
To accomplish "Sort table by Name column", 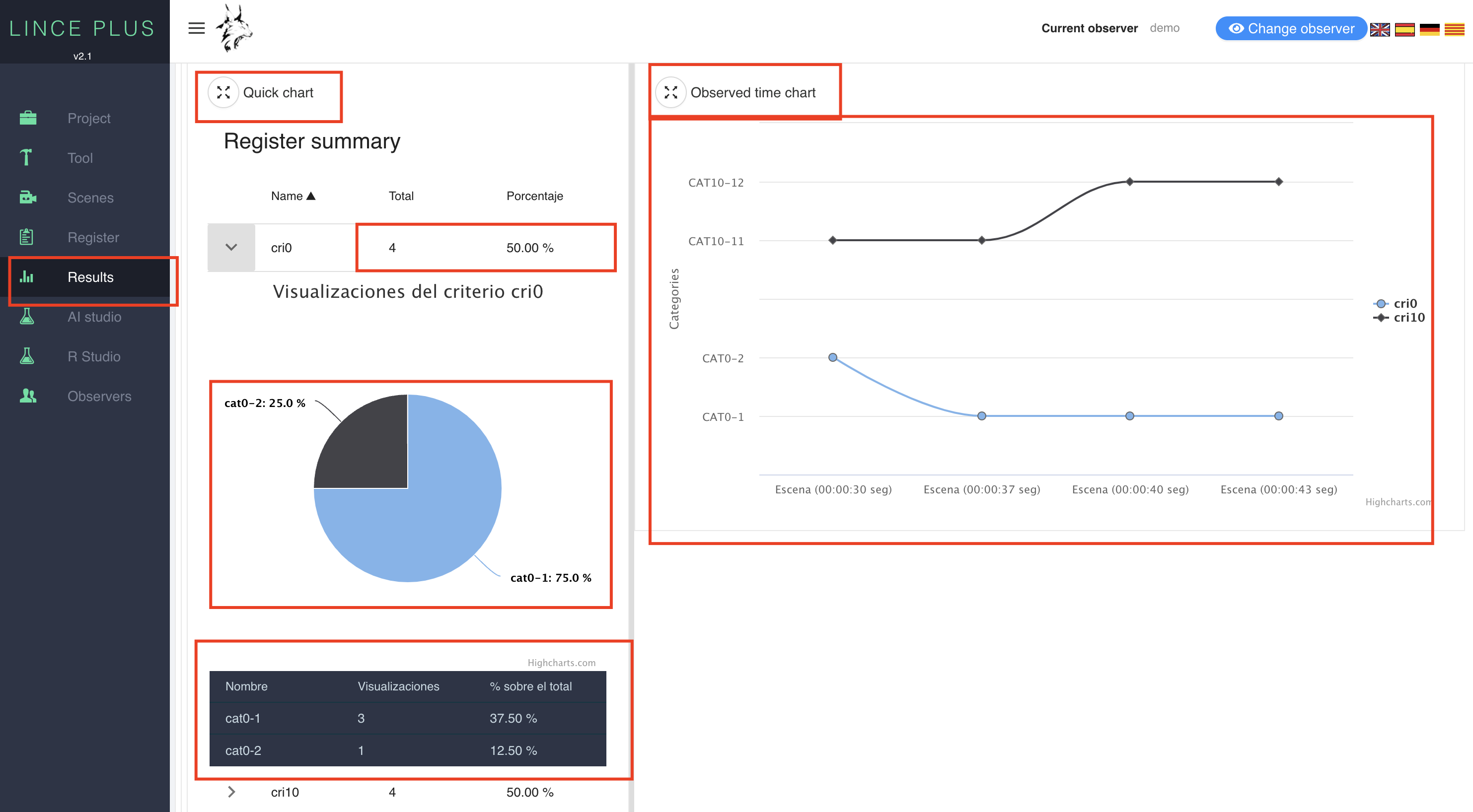I will pyautogui.click(x=294, y=196).
